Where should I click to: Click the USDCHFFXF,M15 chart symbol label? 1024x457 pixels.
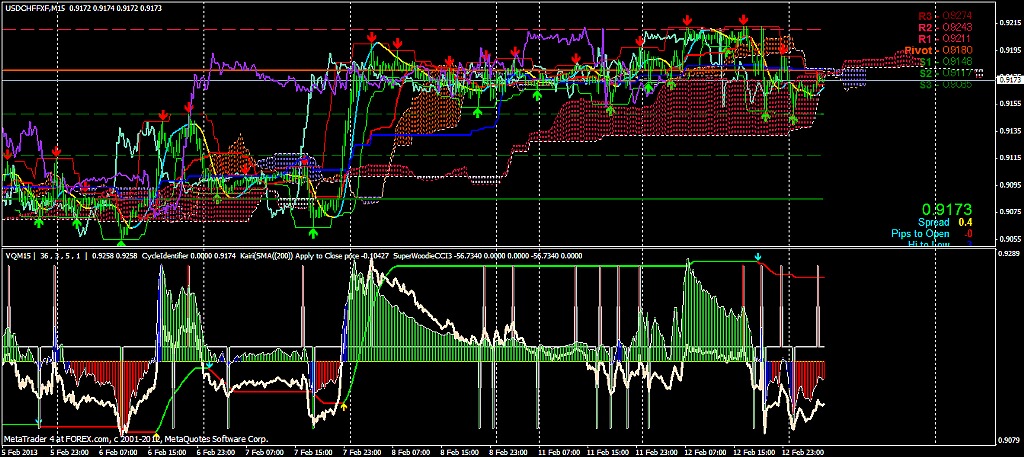(38, 7)
